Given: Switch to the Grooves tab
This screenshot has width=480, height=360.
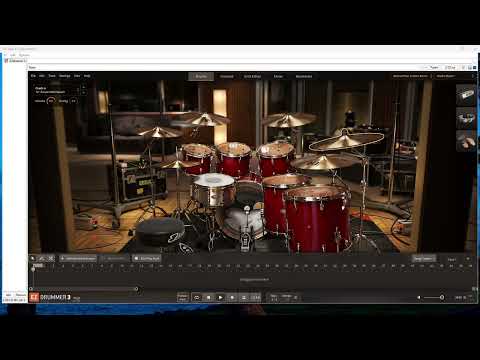Looking at the screenshot, I should pos(227,76).
